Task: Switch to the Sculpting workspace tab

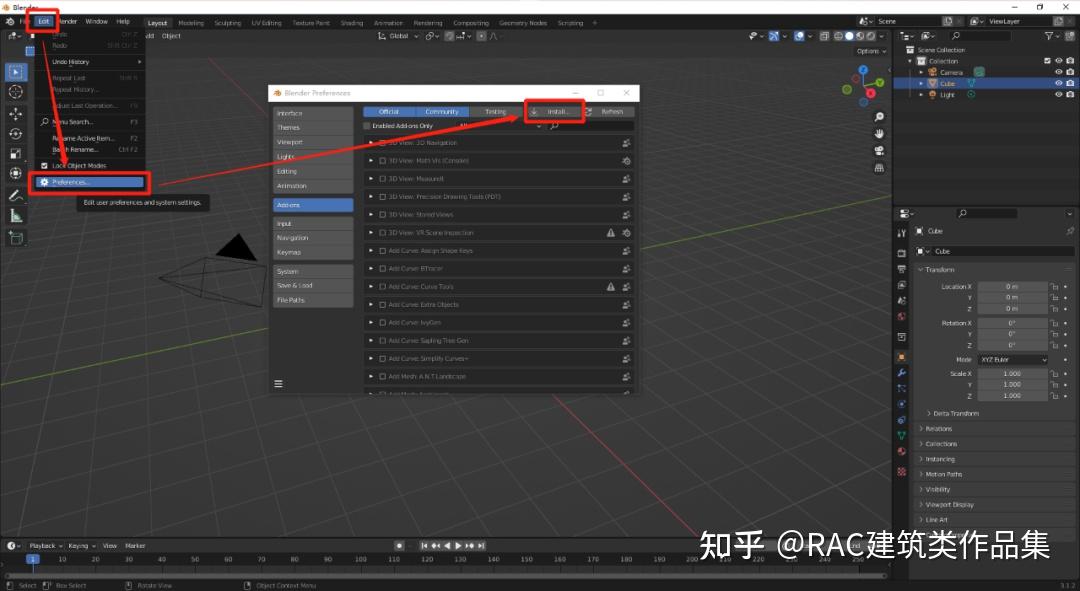Action: (x=227, y=23)
